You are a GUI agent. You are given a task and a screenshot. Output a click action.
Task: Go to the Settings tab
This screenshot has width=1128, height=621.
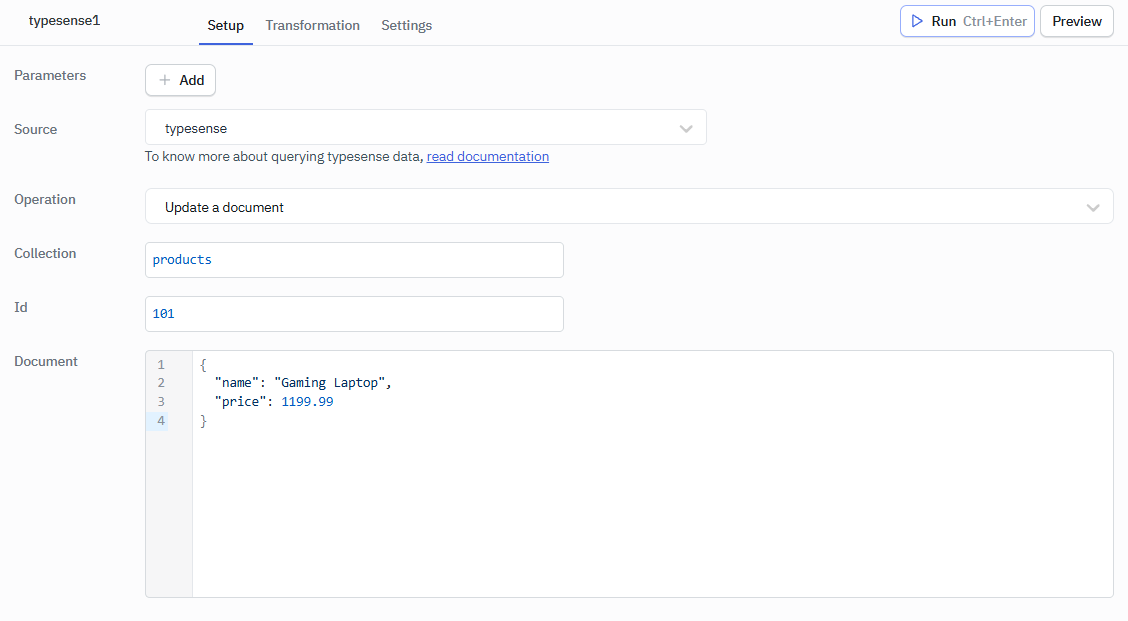pos(406,25)
